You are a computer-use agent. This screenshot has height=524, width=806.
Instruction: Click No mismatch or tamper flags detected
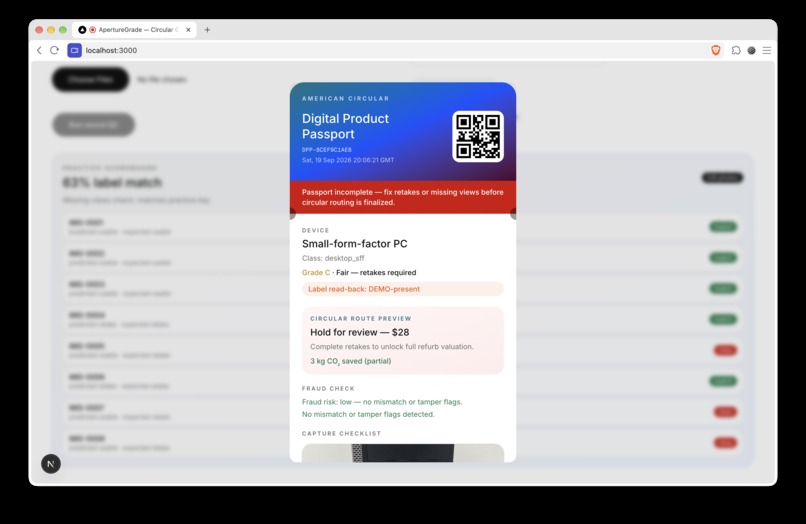(368, 414)
